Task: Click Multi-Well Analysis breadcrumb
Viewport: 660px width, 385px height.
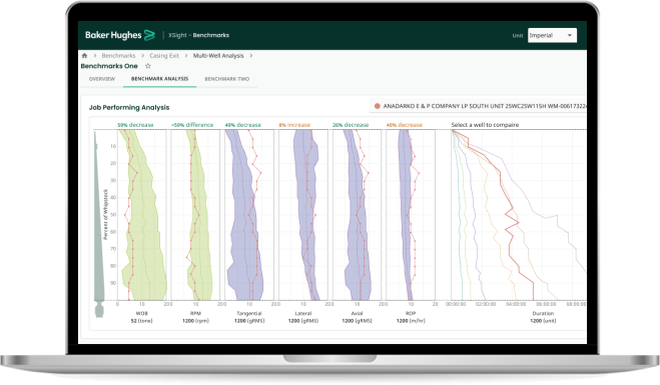Action: (x=218, y=56)
